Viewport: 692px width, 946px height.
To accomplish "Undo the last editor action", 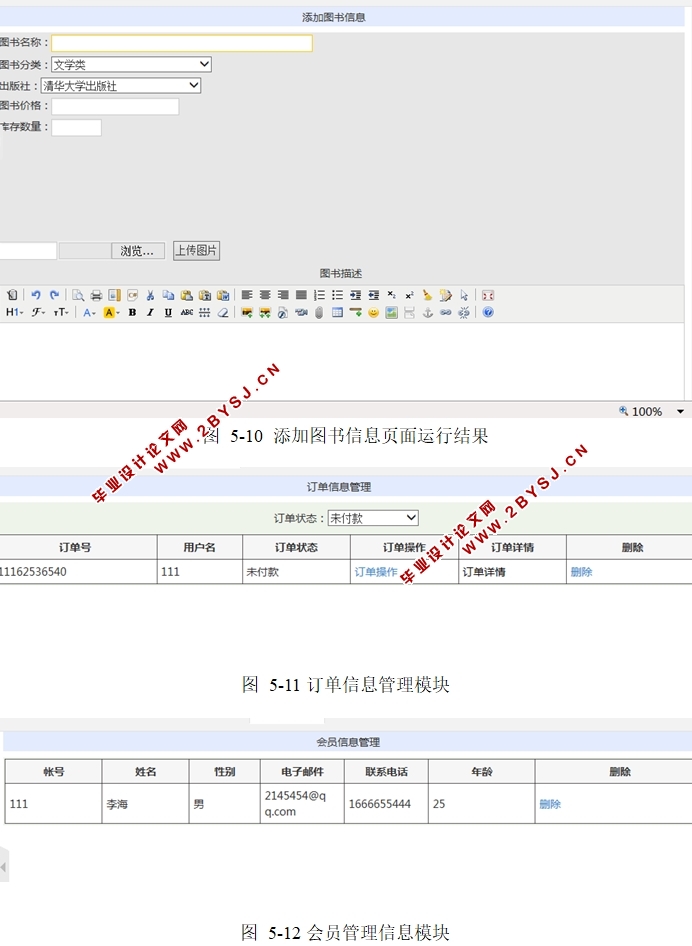I will [36, 295].
